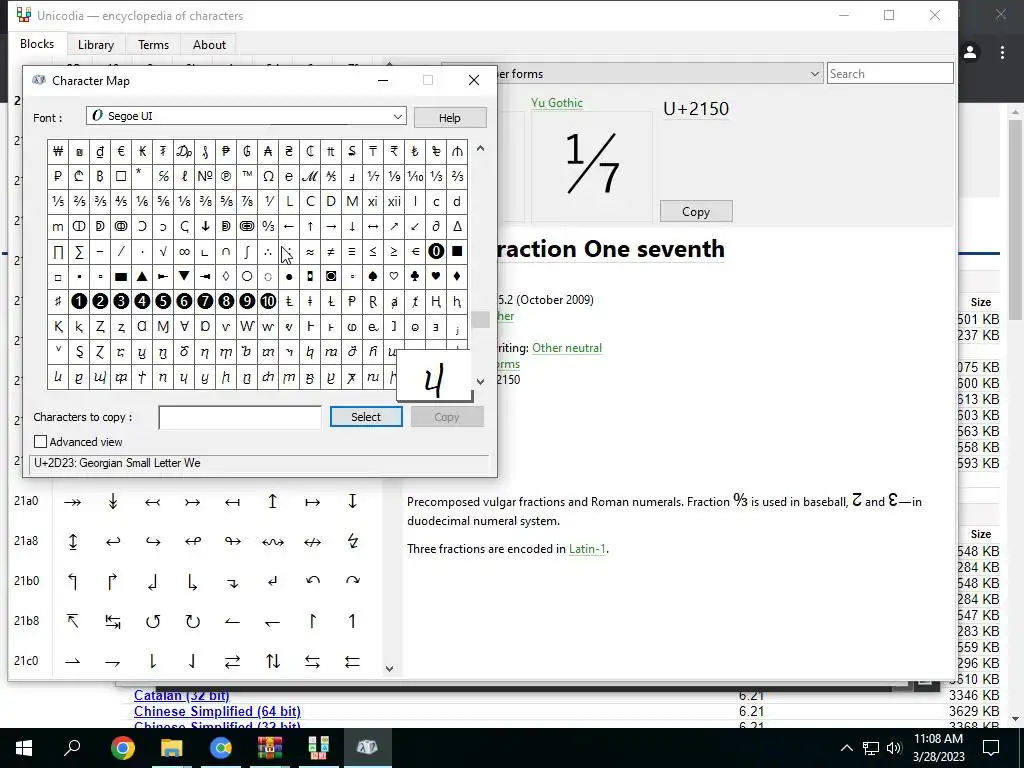
Task: Click the Character Map scrollbar thumb
Action: [480, 319]
